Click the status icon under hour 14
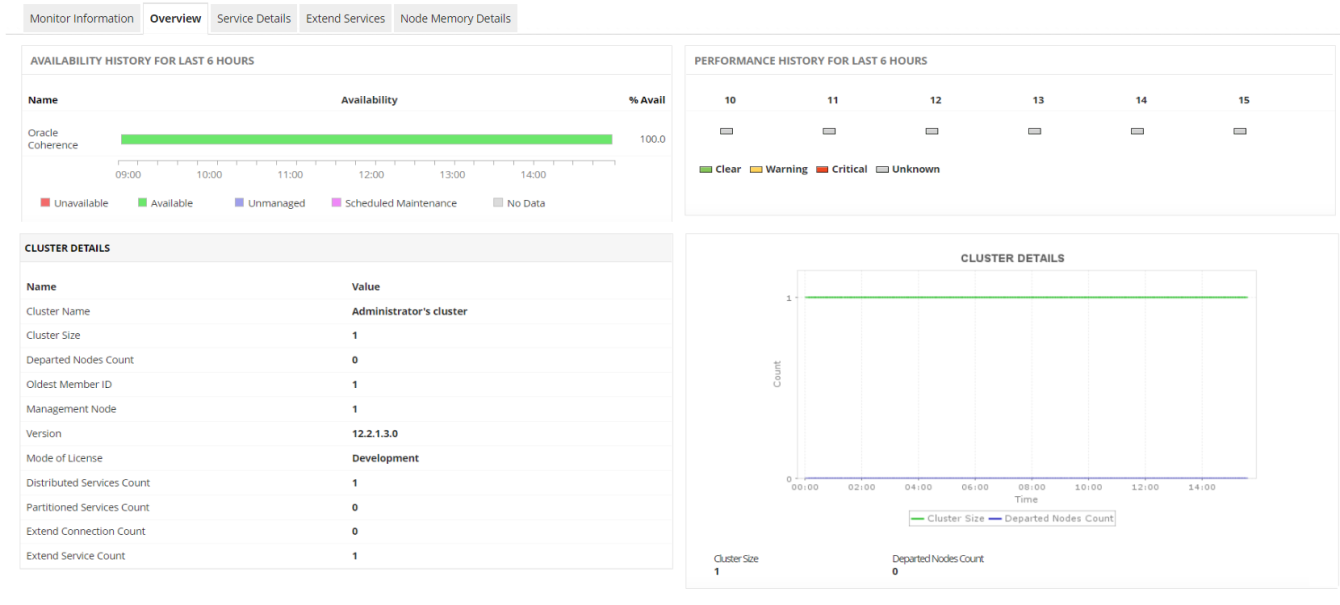This screenshot has width=1340, height=605. [1137, 131]
